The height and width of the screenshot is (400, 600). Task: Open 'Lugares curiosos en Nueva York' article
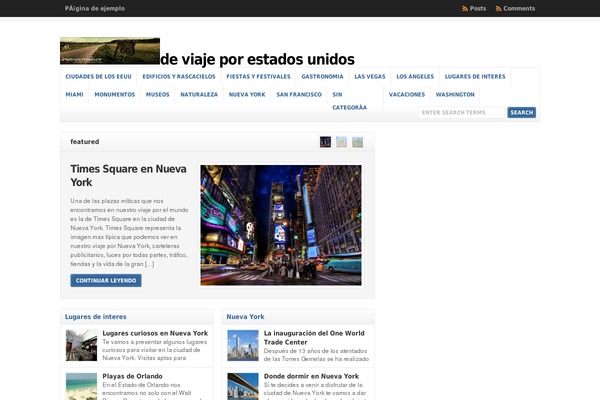(155, 333)
